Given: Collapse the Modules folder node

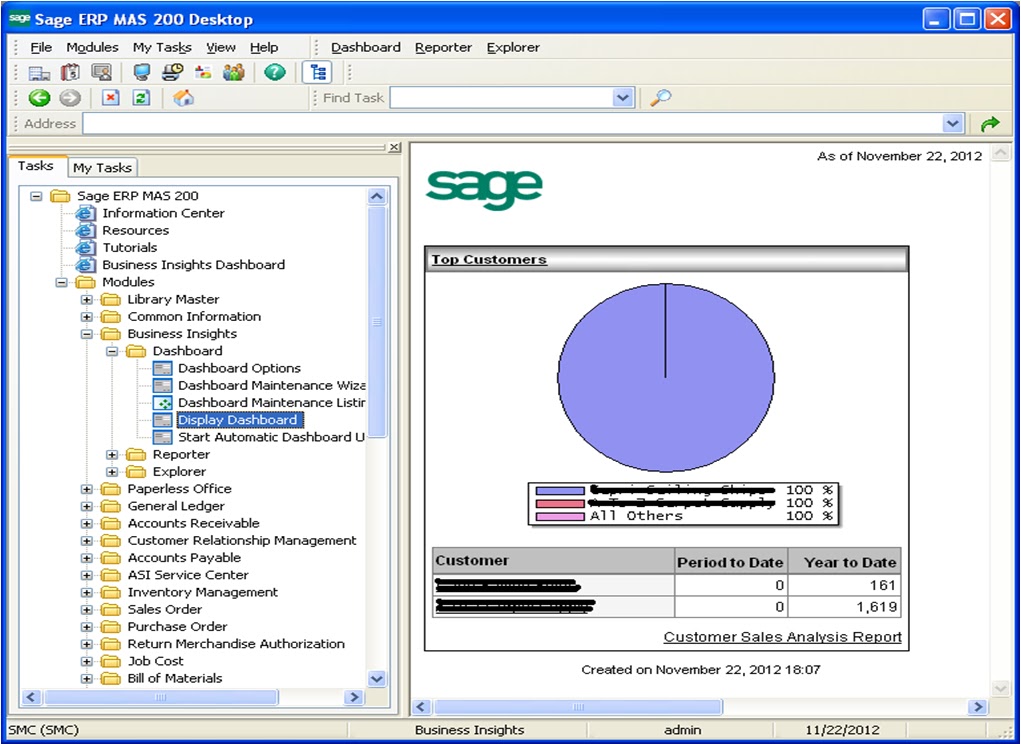Looking at the screenshot, I should tap(61, 282).
